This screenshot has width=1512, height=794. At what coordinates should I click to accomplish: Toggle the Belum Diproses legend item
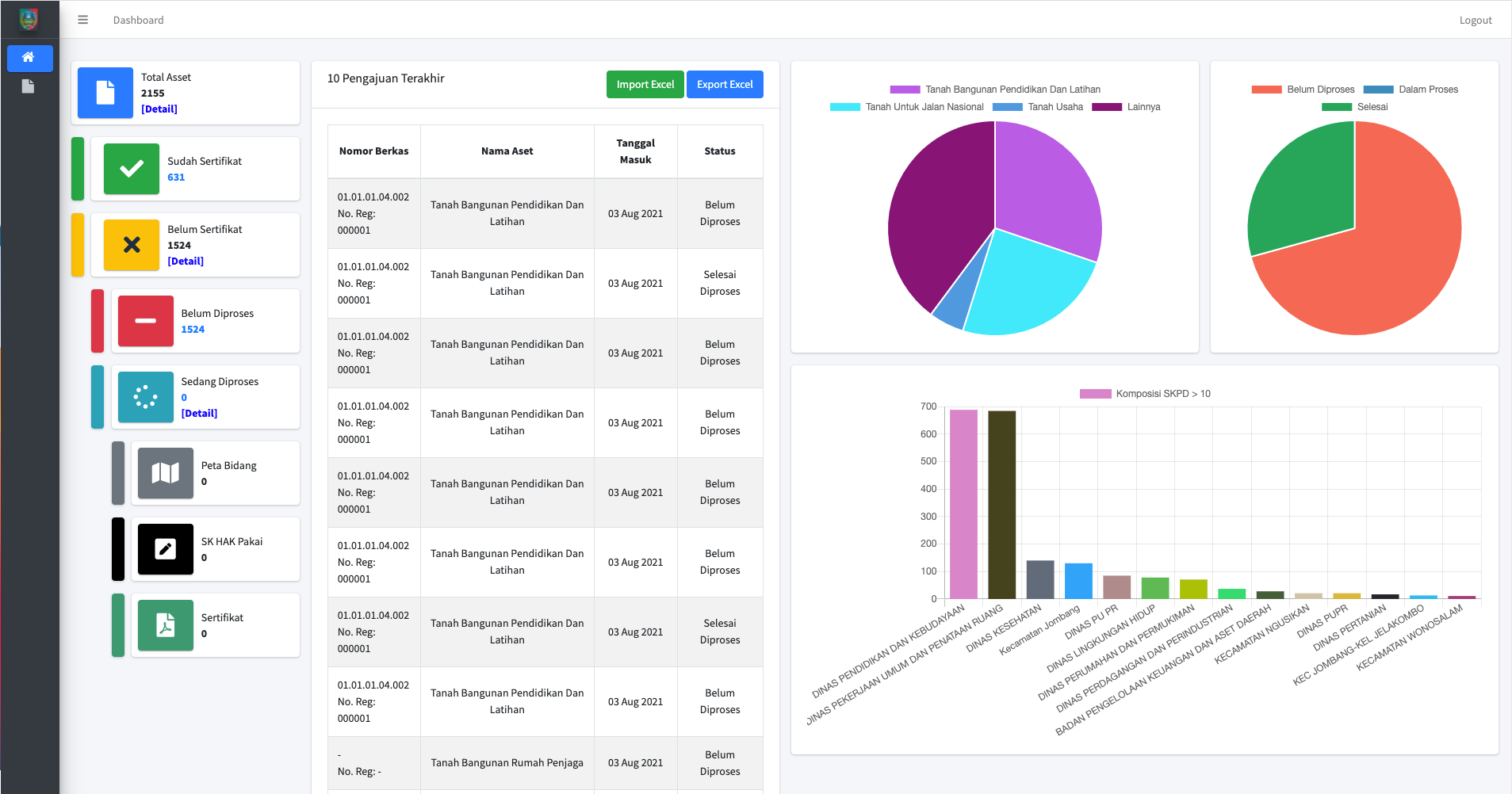(1303, 90)
